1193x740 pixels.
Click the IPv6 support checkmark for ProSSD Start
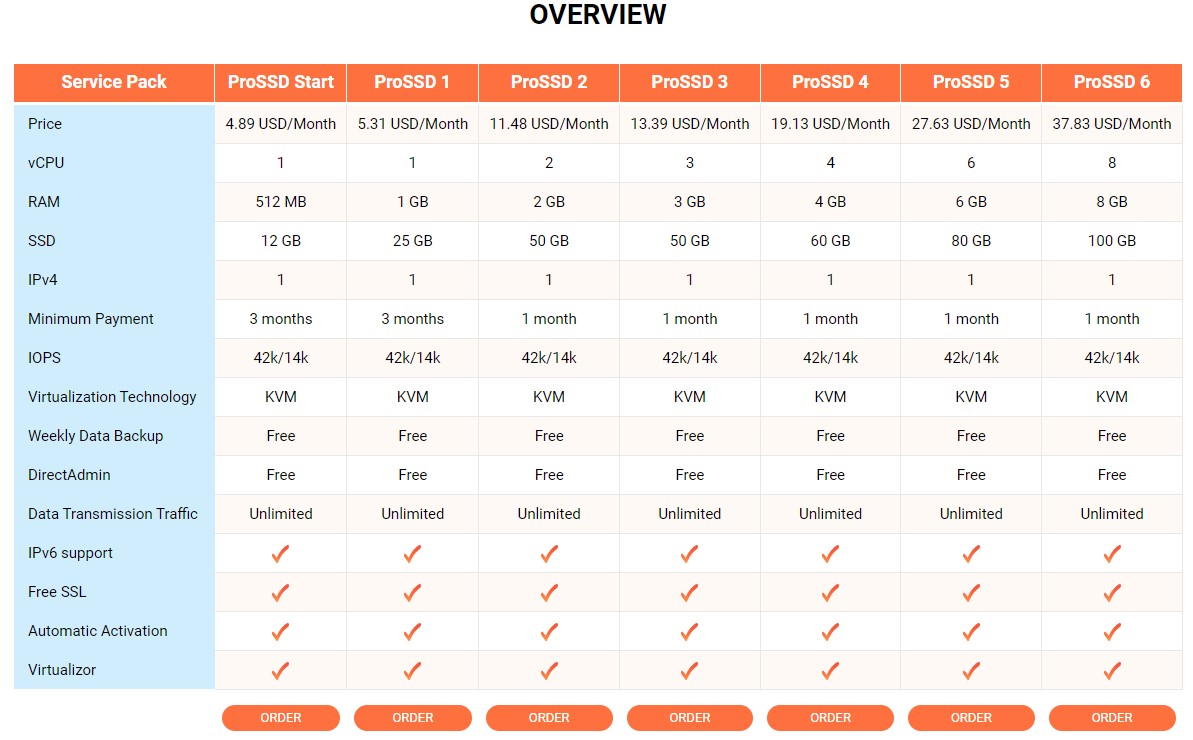(x=281, y=553)
